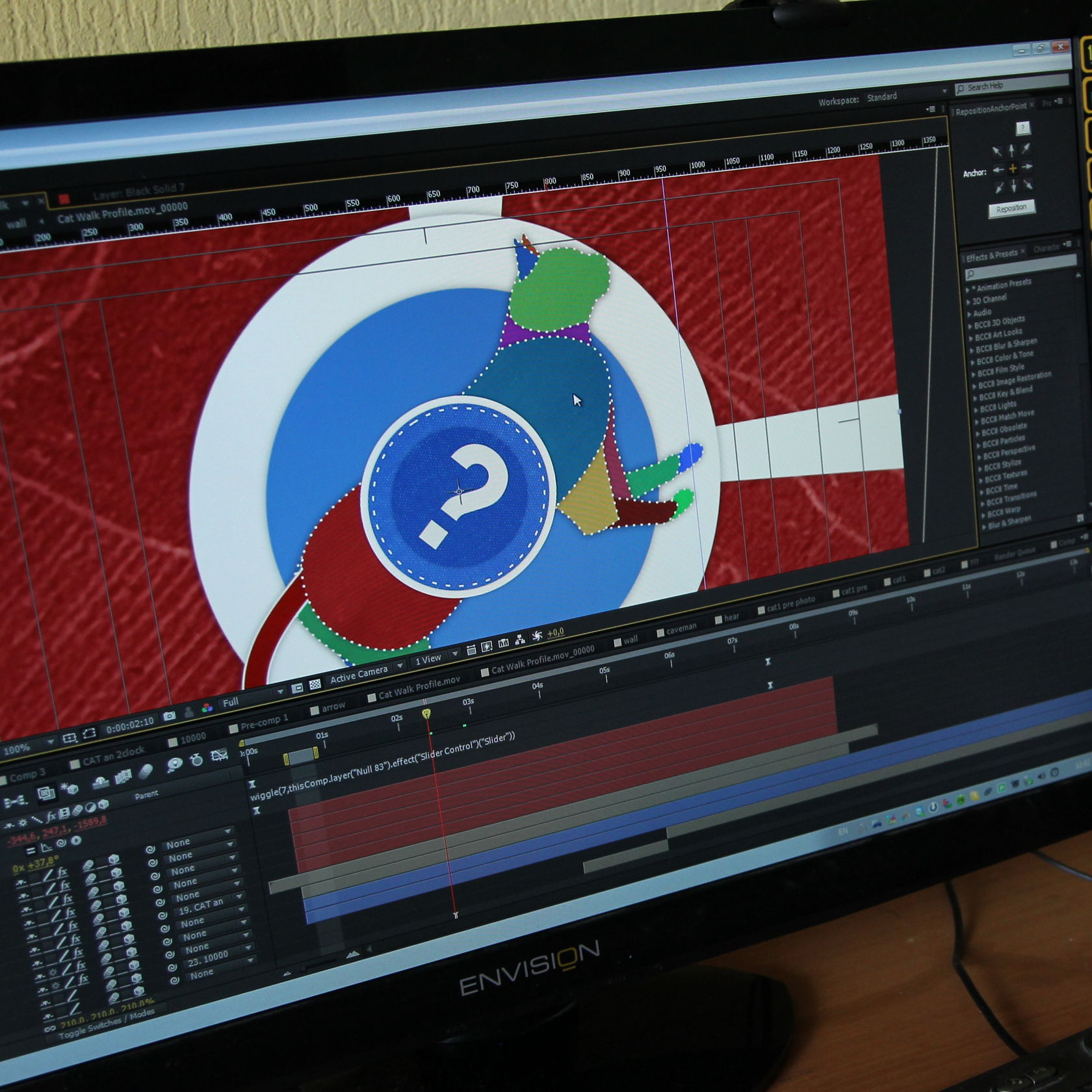The width and height of the screenshot is (1092, 1092).
Task: Select the top-center anchor direction arrow
Action: [1011, 151]
